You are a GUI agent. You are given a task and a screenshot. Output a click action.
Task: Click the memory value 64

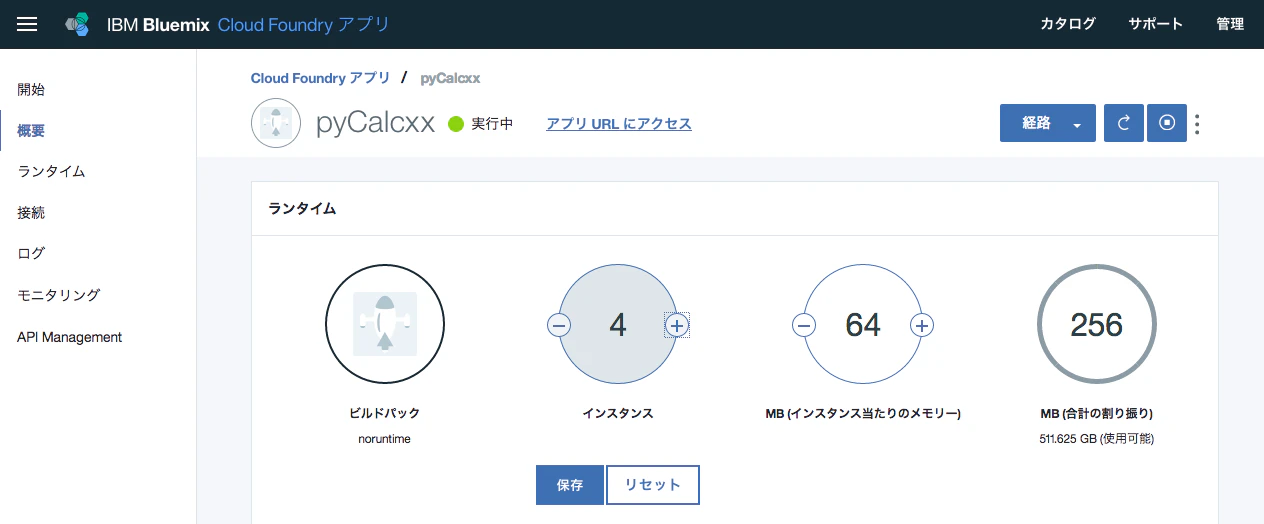(x=863, y=325)
